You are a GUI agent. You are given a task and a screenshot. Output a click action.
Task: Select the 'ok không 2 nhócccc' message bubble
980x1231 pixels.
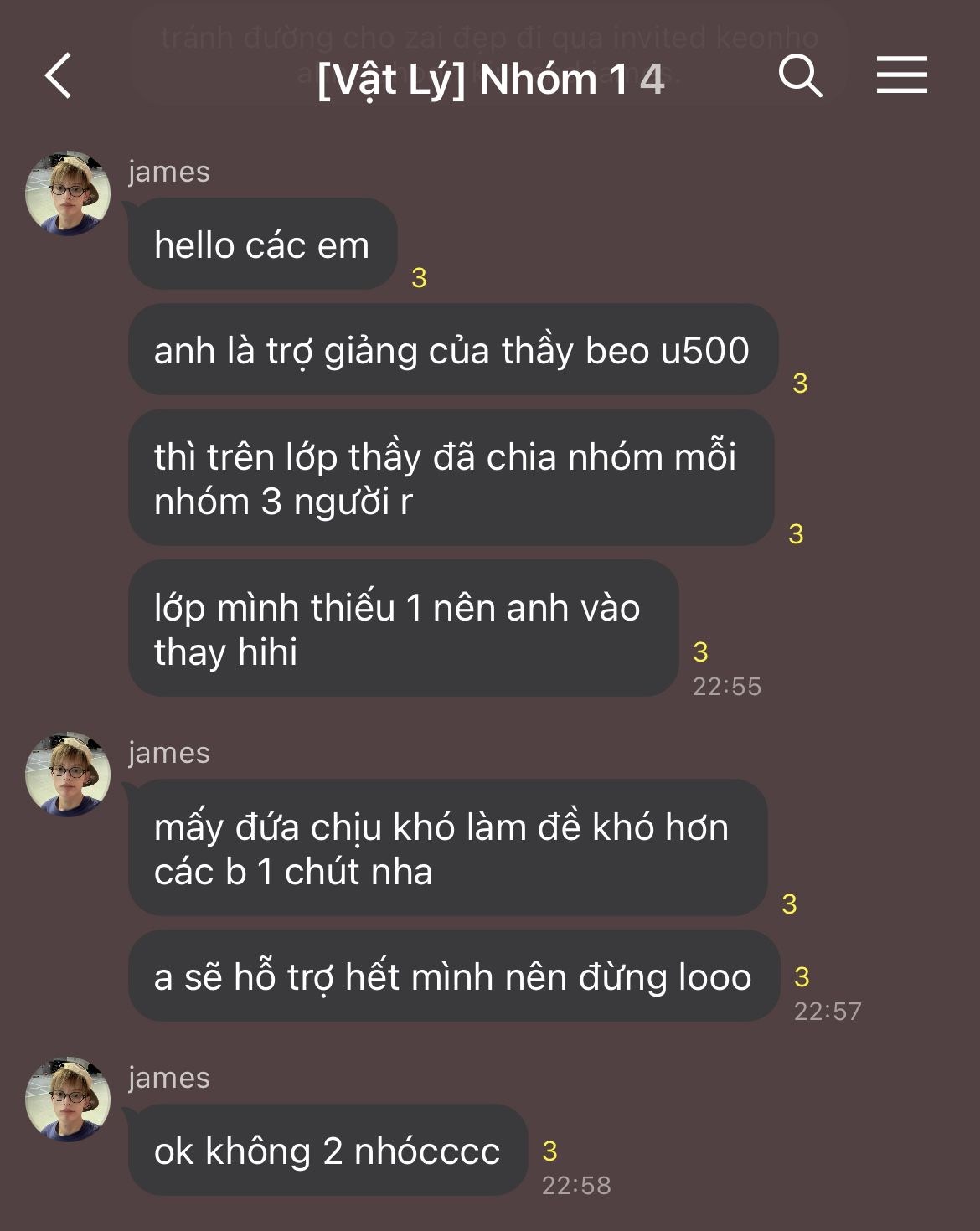point(328,1151)
